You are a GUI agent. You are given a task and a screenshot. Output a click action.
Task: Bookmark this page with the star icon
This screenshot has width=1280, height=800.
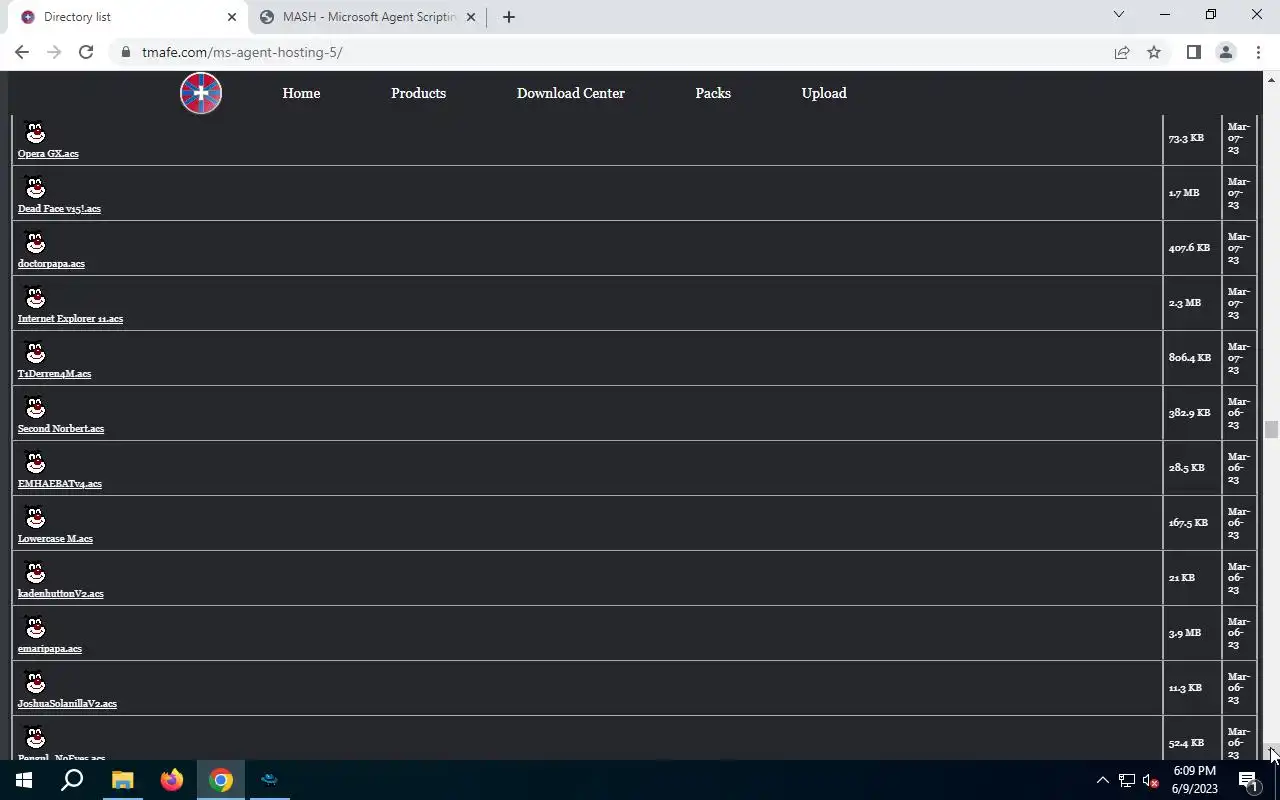click(x=1154, y=52)
